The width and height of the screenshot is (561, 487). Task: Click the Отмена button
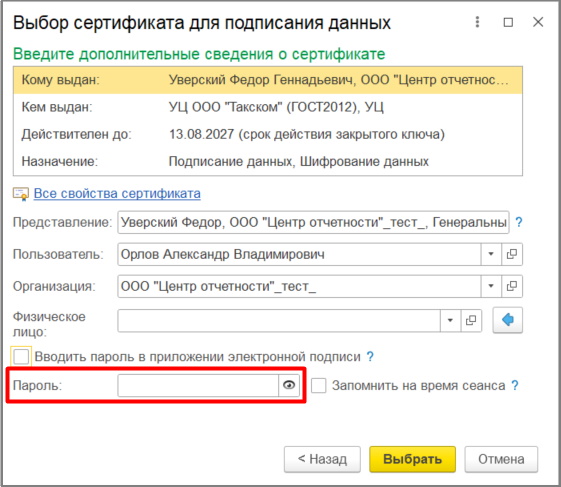pyautogui.click(x=501, y=459)
